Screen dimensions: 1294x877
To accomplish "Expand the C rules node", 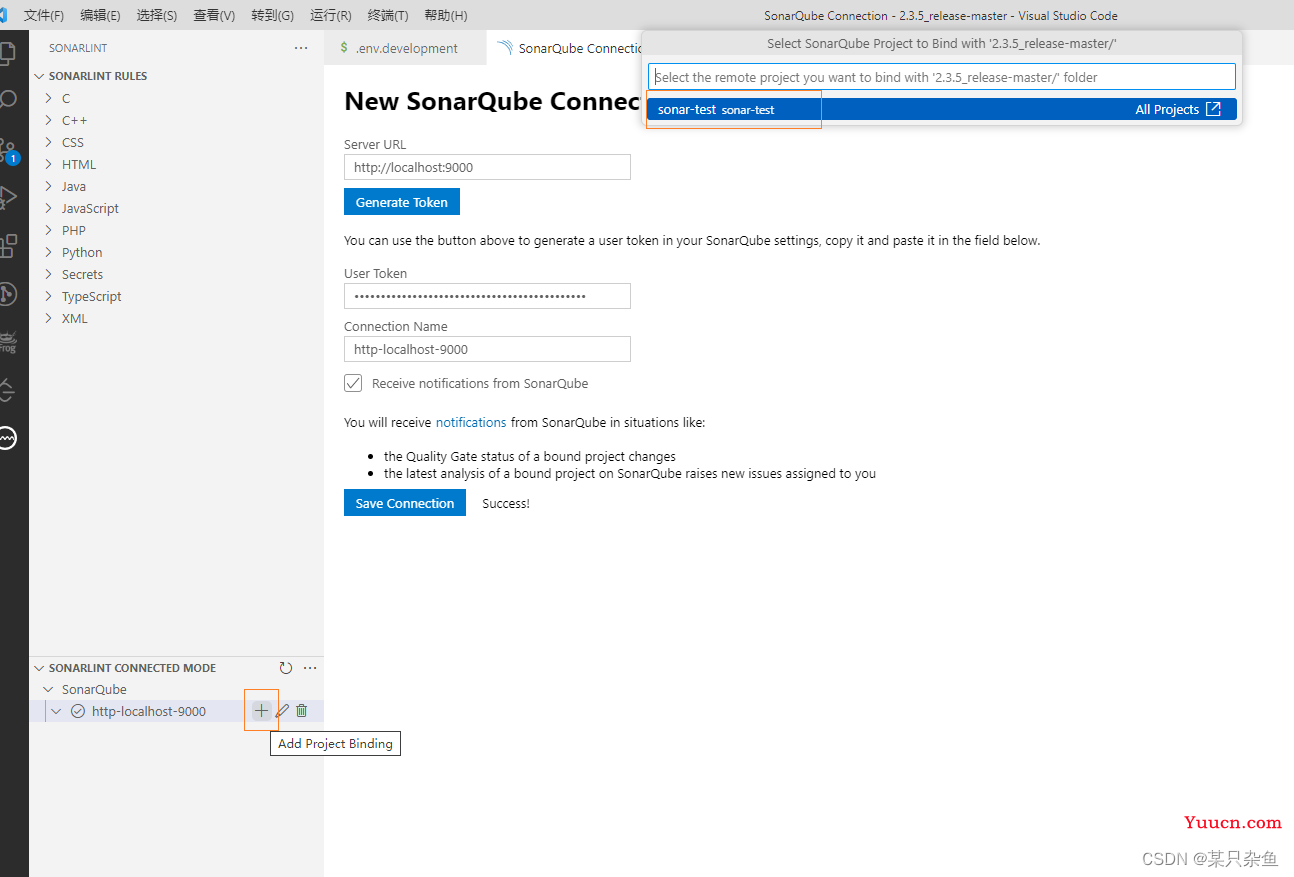I will (x=48, y=98).
